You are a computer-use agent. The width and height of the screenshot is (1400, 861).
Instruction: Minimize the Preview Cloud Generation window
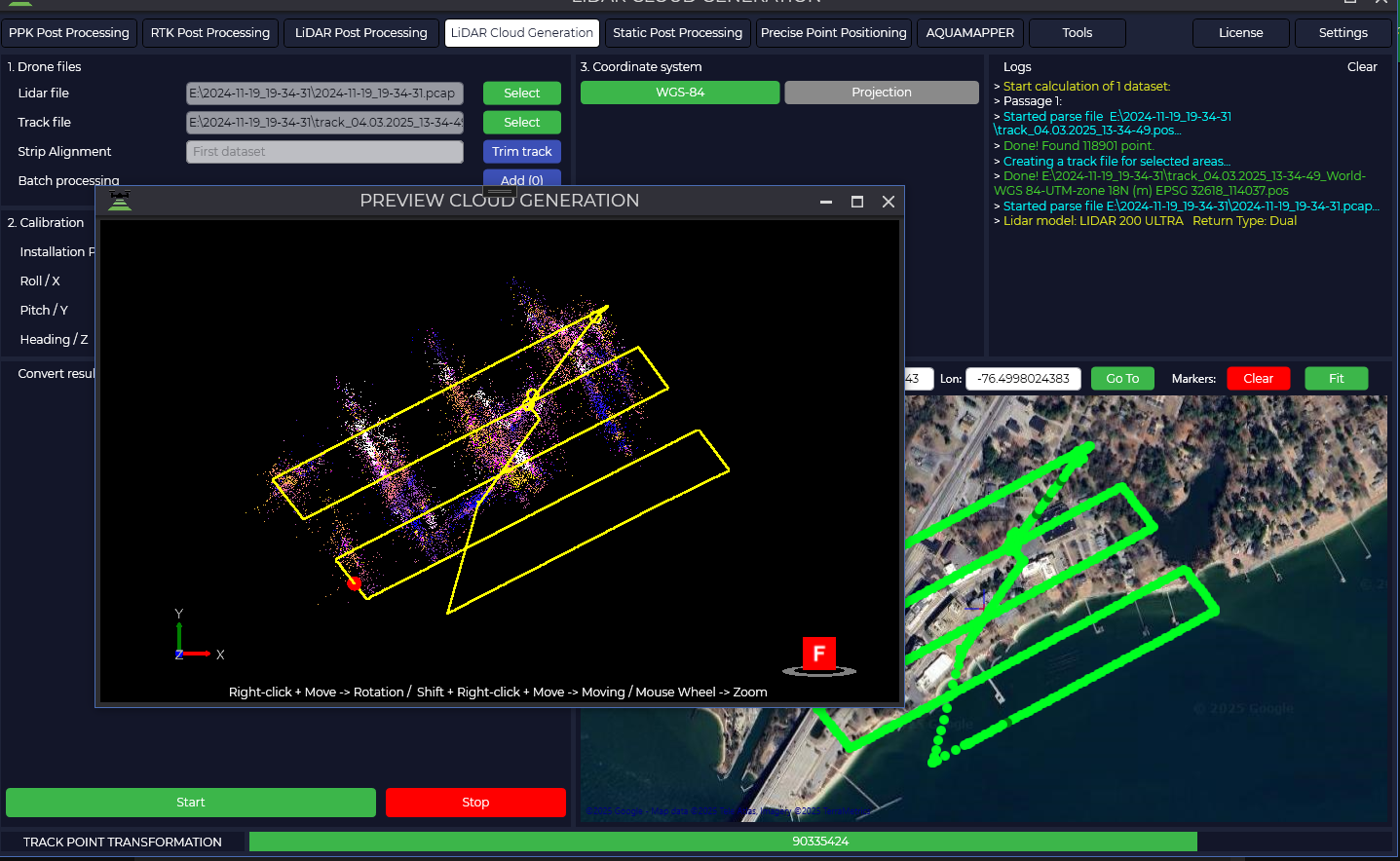tap(826, 202)
